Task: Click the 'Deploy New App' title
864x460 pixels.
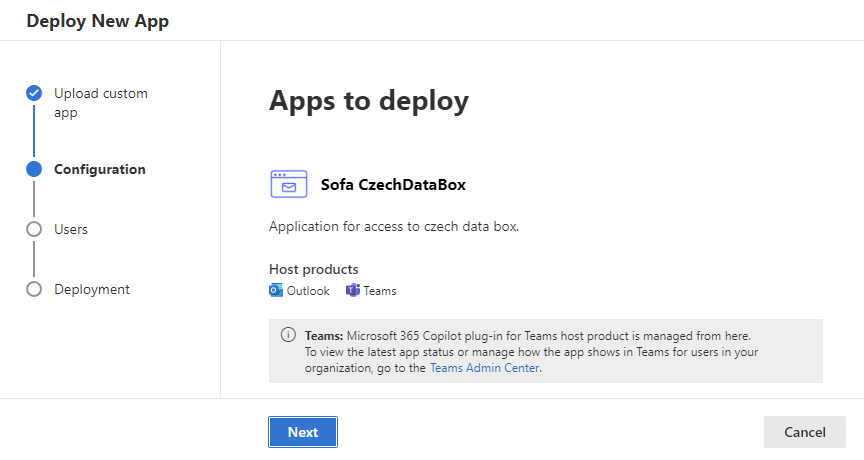Action: click(x=98, y=21)
